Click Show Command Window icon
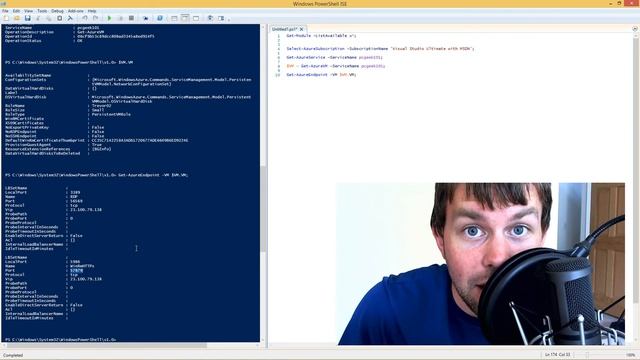640x360 pixels. pos(210,18)
